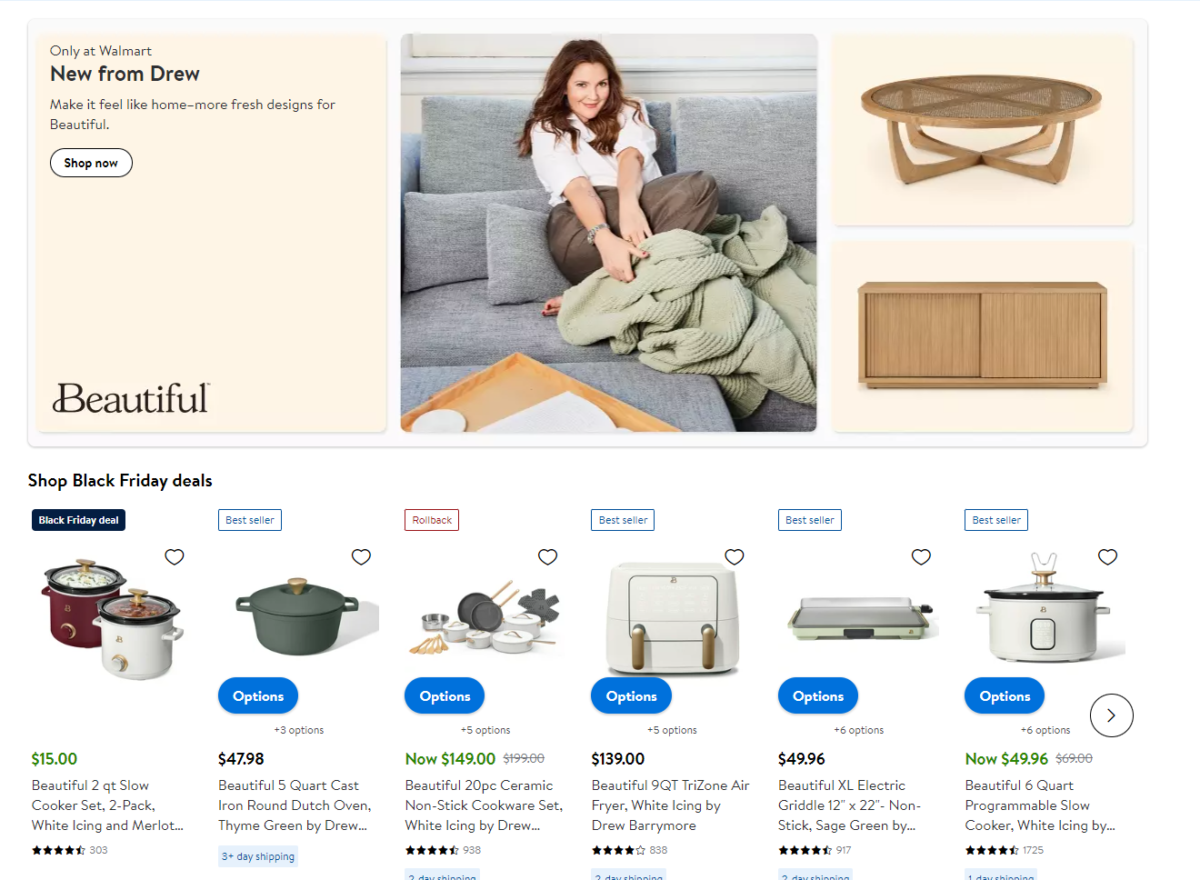Open Options for the 6 Quart Slow Cooker
Viewport: 1200px width, 880px height.
point(1005,696)
